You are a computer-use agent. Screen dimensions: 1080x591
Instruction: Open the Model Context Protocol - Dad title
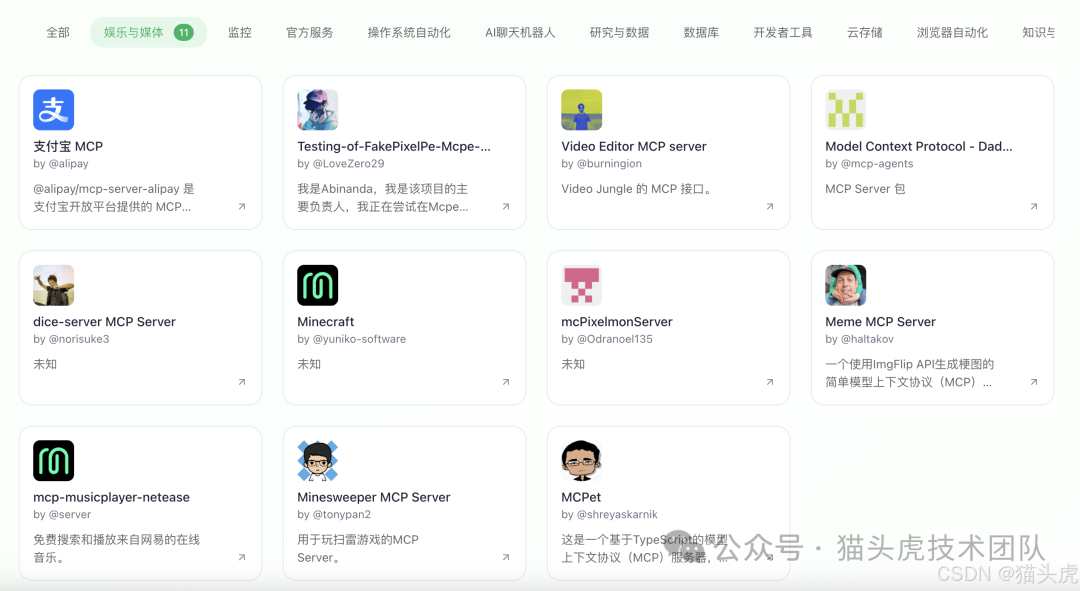click(x=919, y=146)
